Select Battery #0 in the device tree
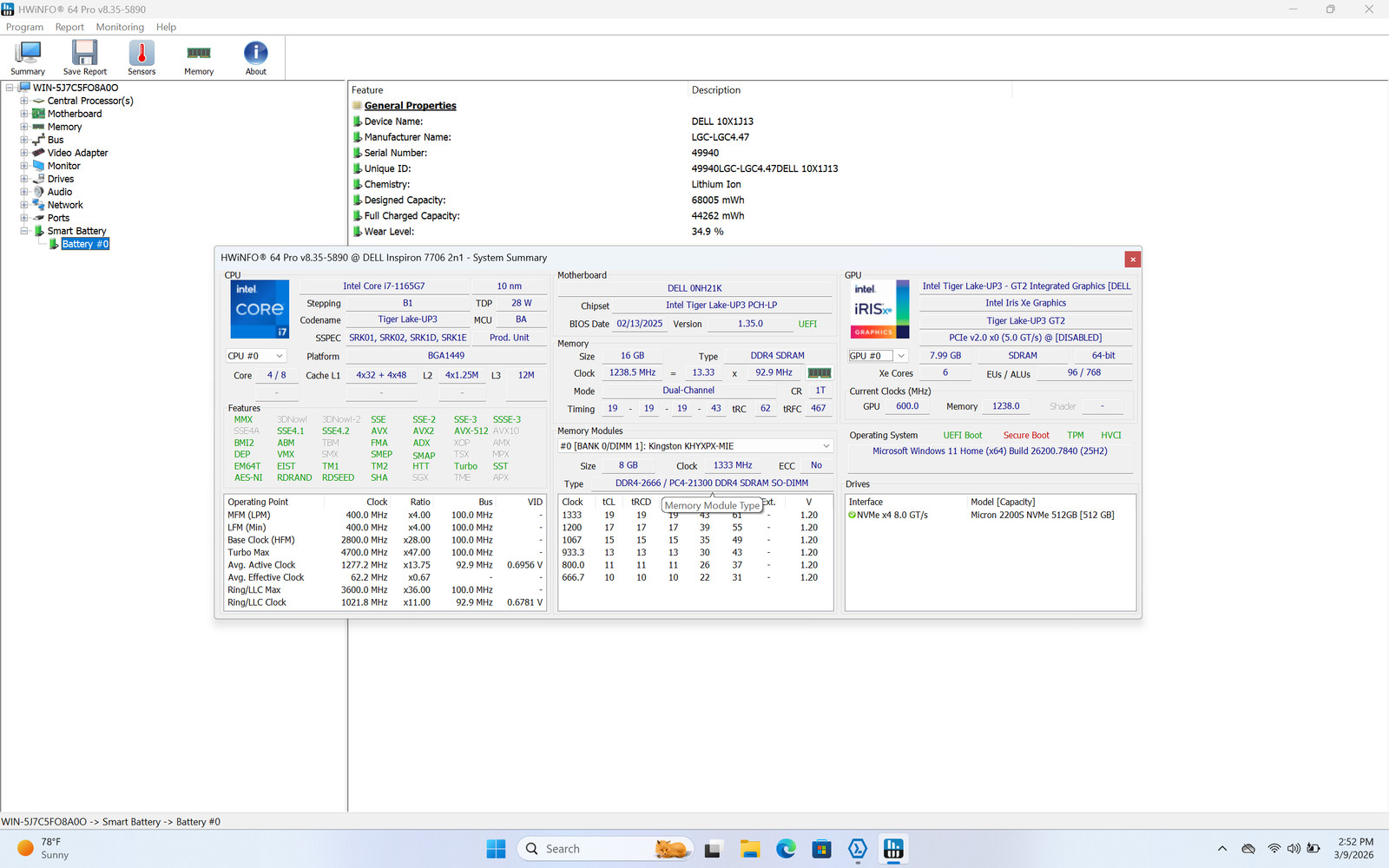Image resolution: width=1389 pixels, height=868 pixels. click(85, 244)
